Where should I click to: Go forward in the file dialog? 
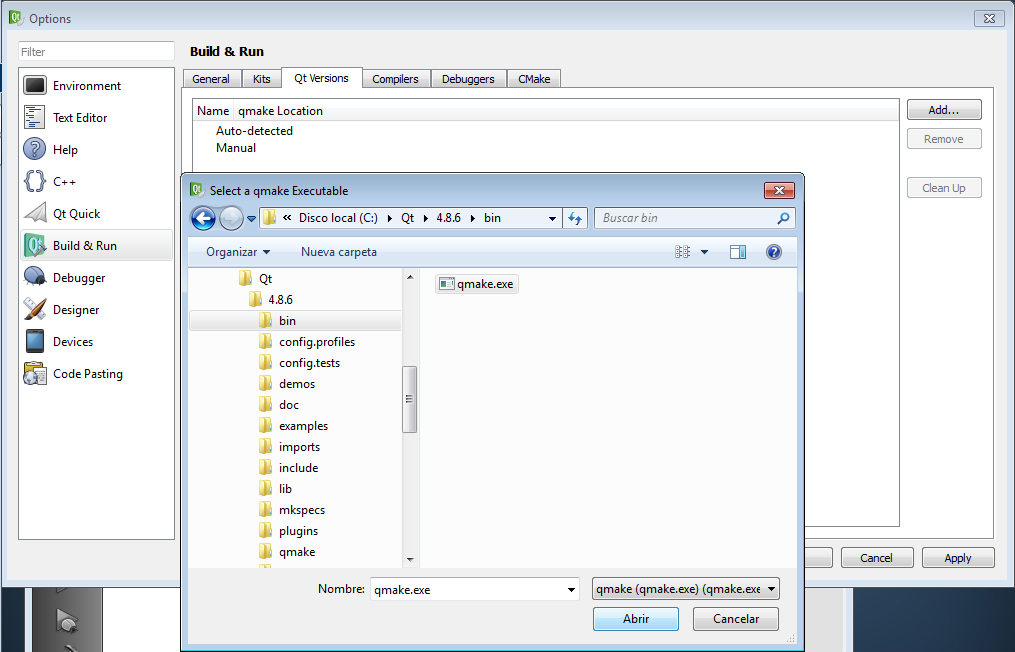(x=230, y=218)
